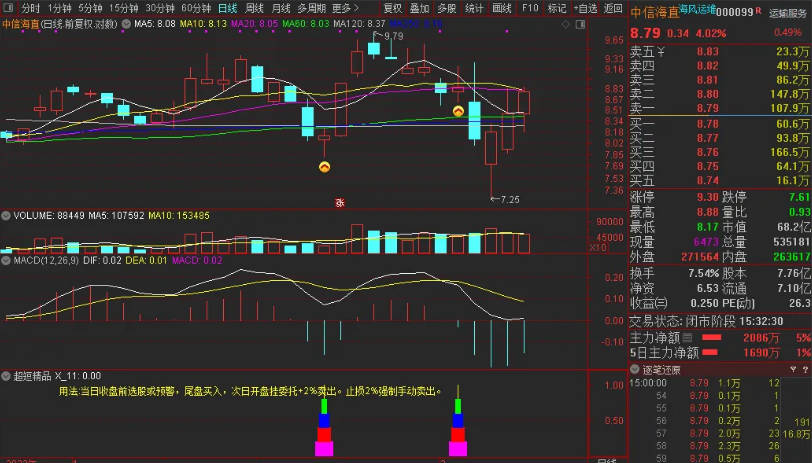The image size is (812, 463).
Task: Click the 运输服务 industry link
Action: tap(788, 13)
